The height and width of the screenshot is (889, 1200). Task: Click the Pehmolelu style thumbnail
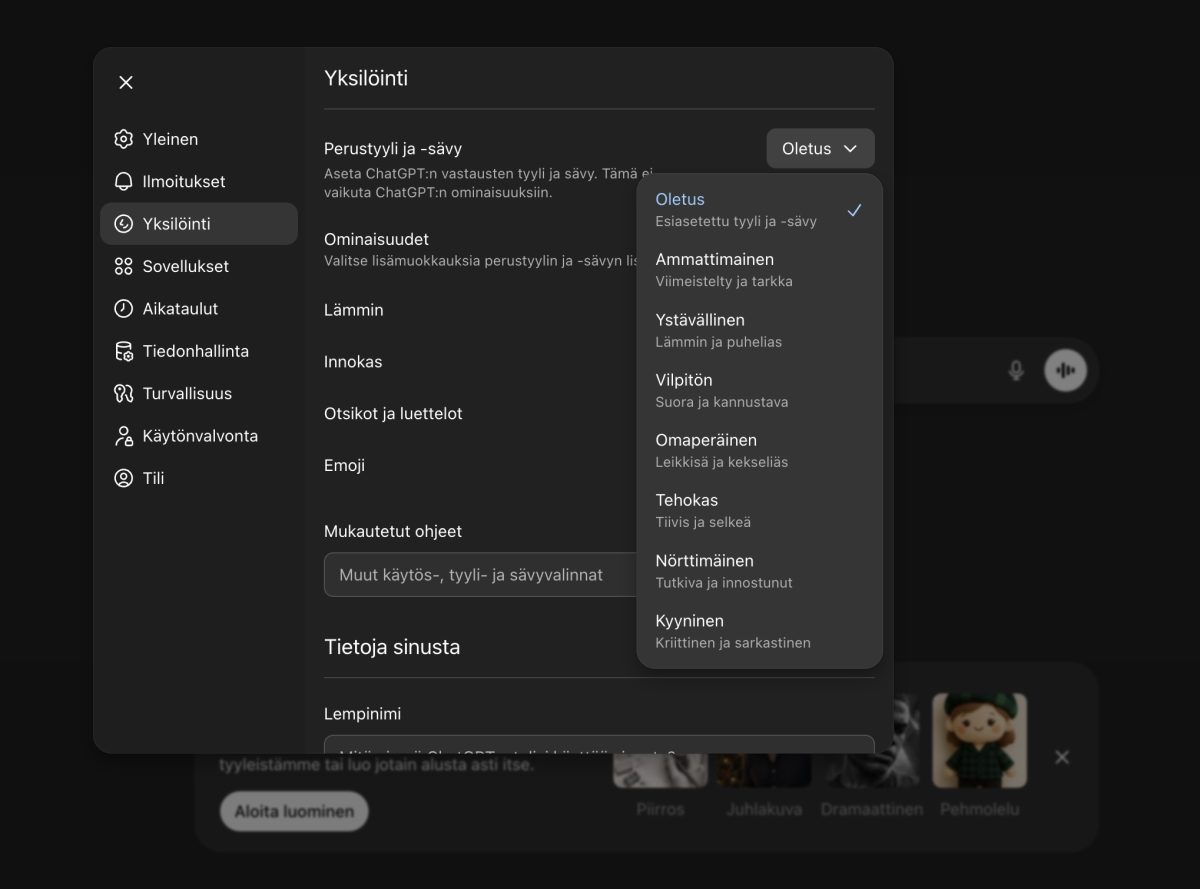point(980,741)
